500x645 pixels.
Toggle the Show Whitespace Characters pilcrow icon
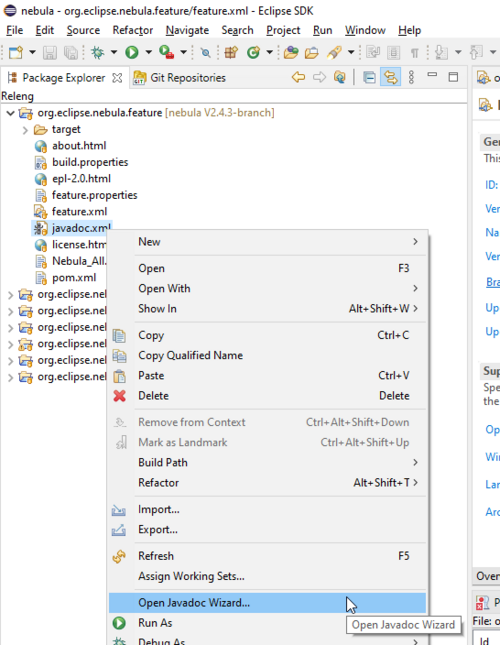(414, 53)
